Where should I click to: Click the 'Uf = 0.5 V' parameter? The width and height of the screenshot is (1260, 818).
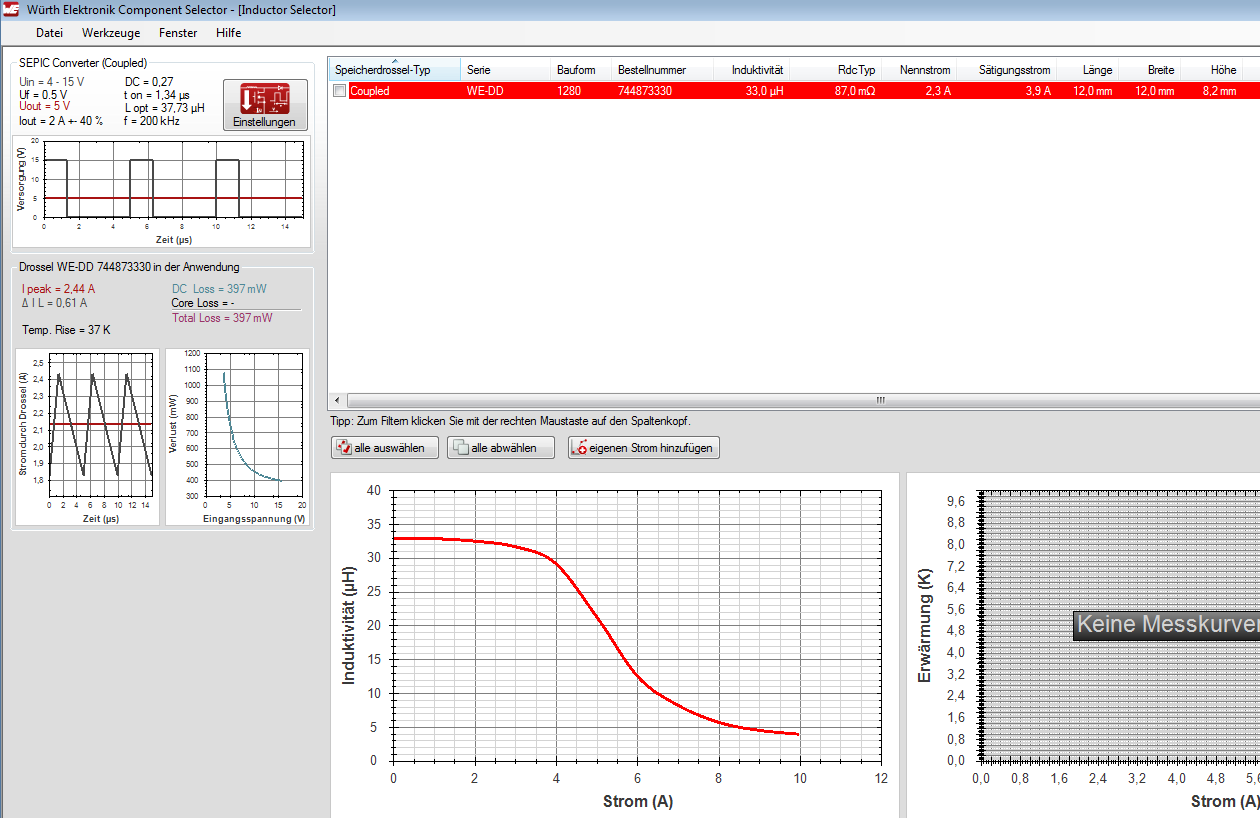coord(44,95)
